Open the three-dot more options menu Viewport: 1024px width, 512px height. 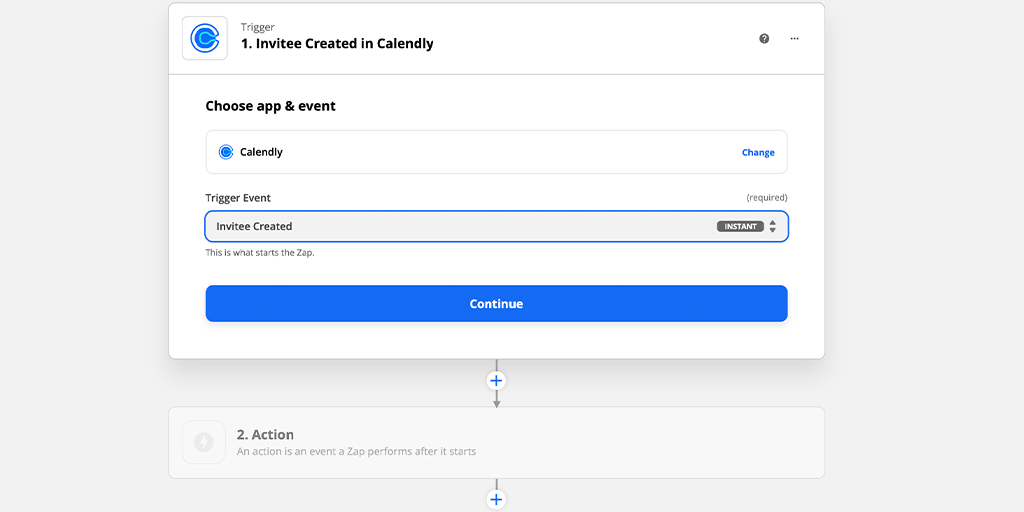794,39
